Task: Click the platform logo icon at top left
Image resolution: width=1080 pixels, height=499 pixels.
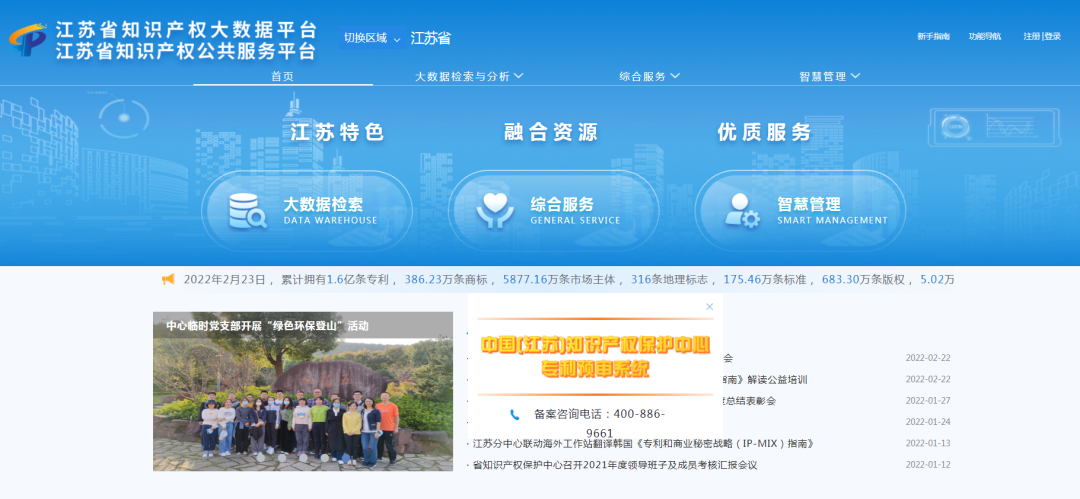Action: point(28,40)
